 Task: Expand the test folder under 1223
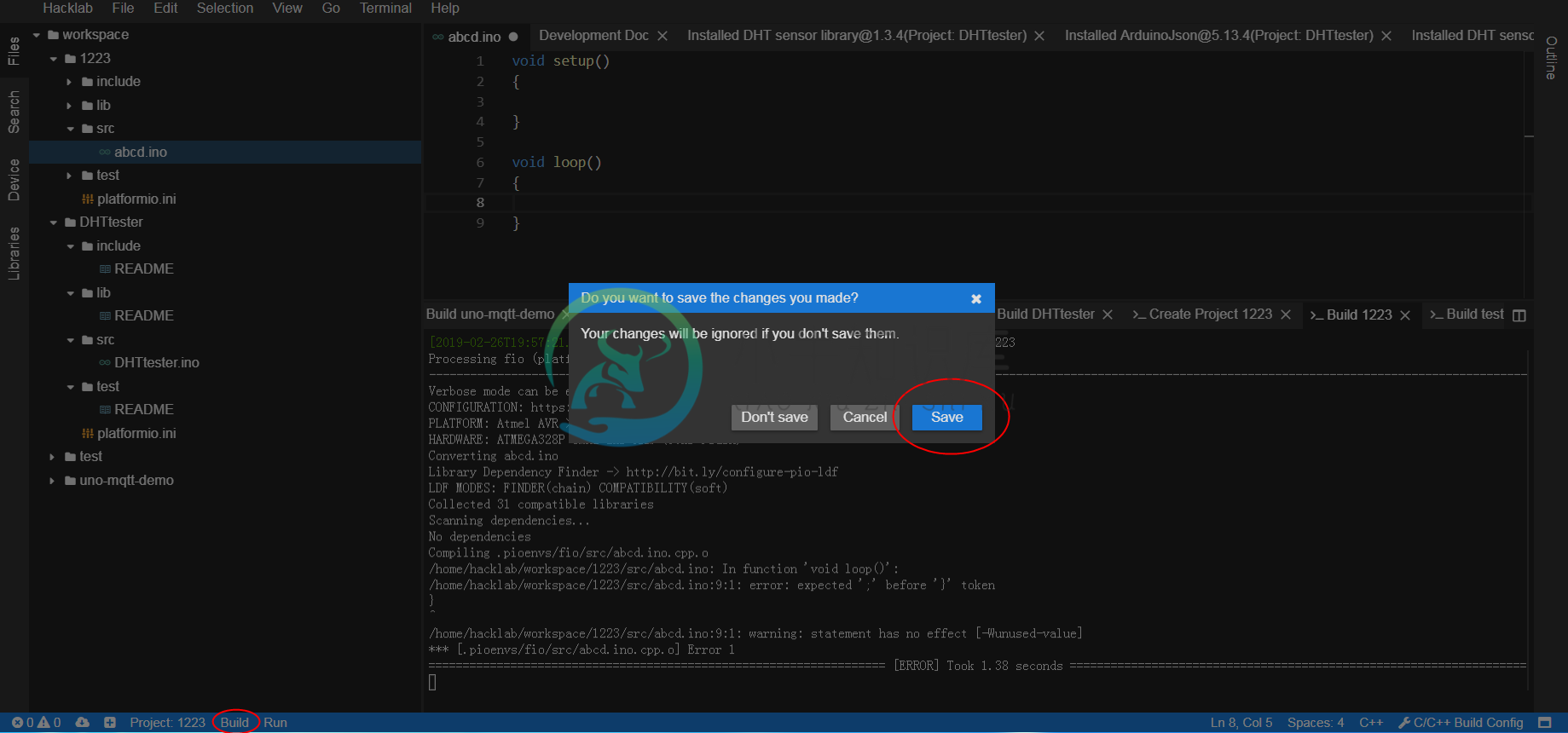(70, 176)
